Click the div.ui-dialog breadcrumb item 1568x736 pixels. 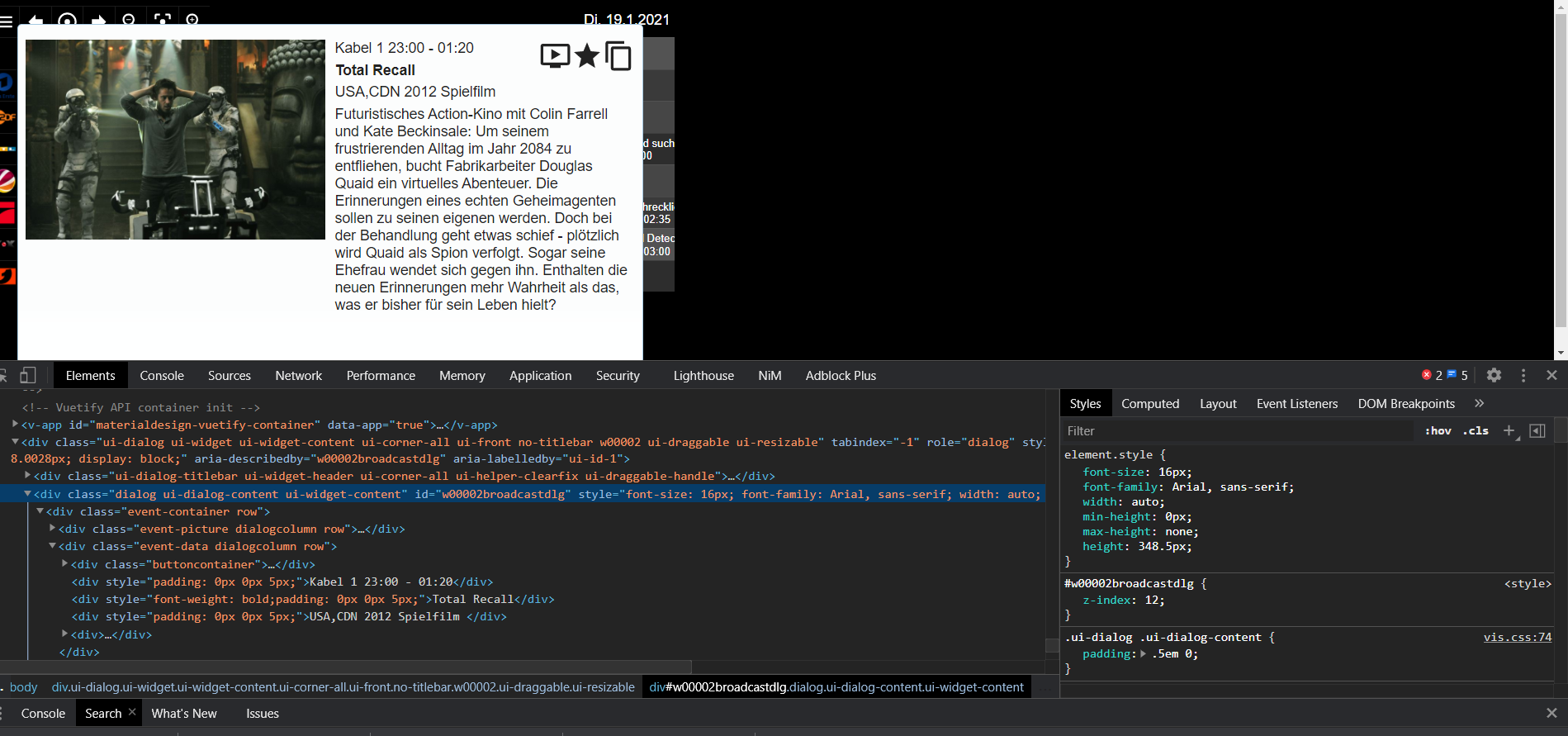[343, 686]
